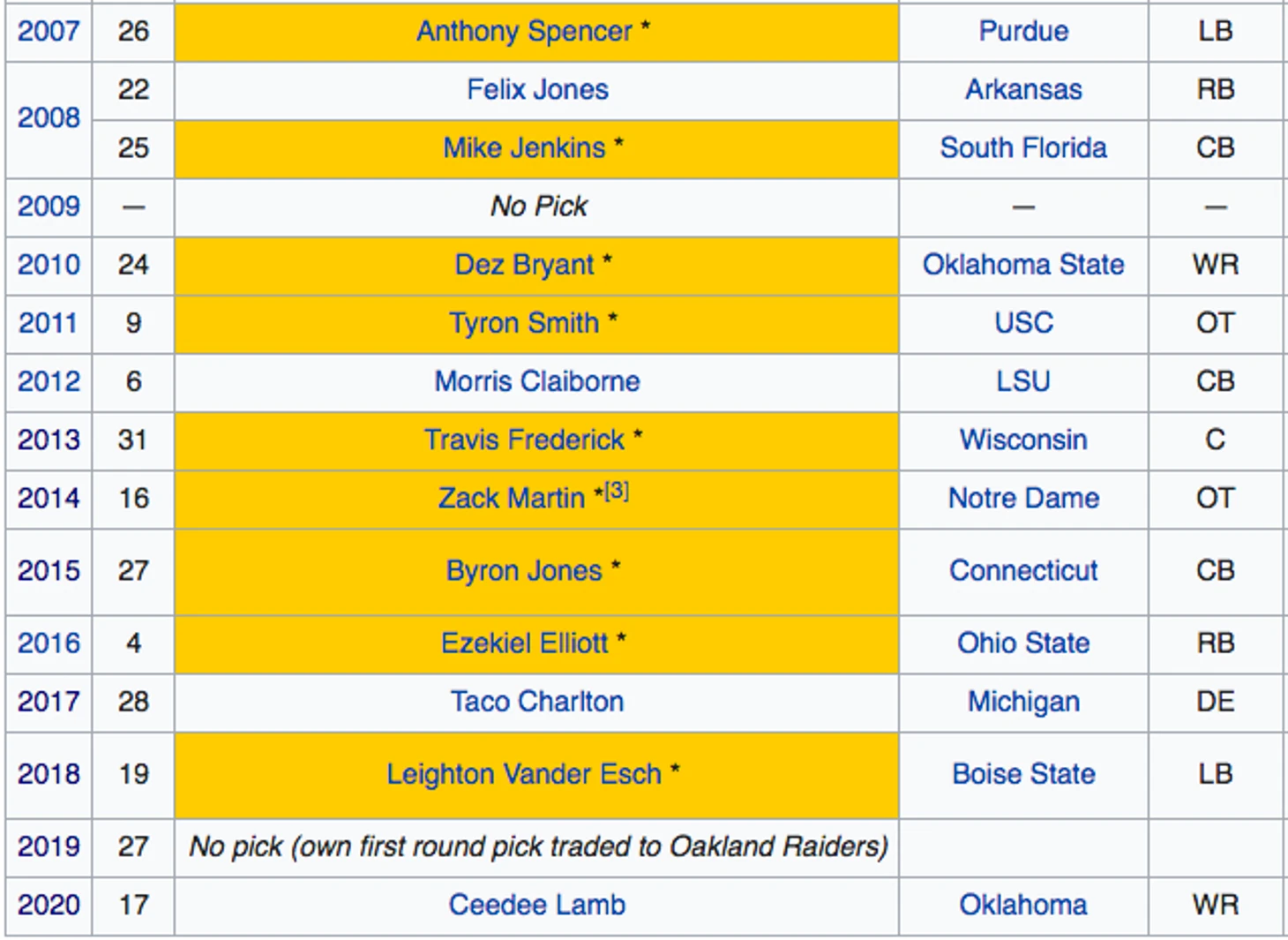The height and width of the screenshot is (940, 1288).
Task: Click the Zack Martin link
Action: [x=511, y=499]
